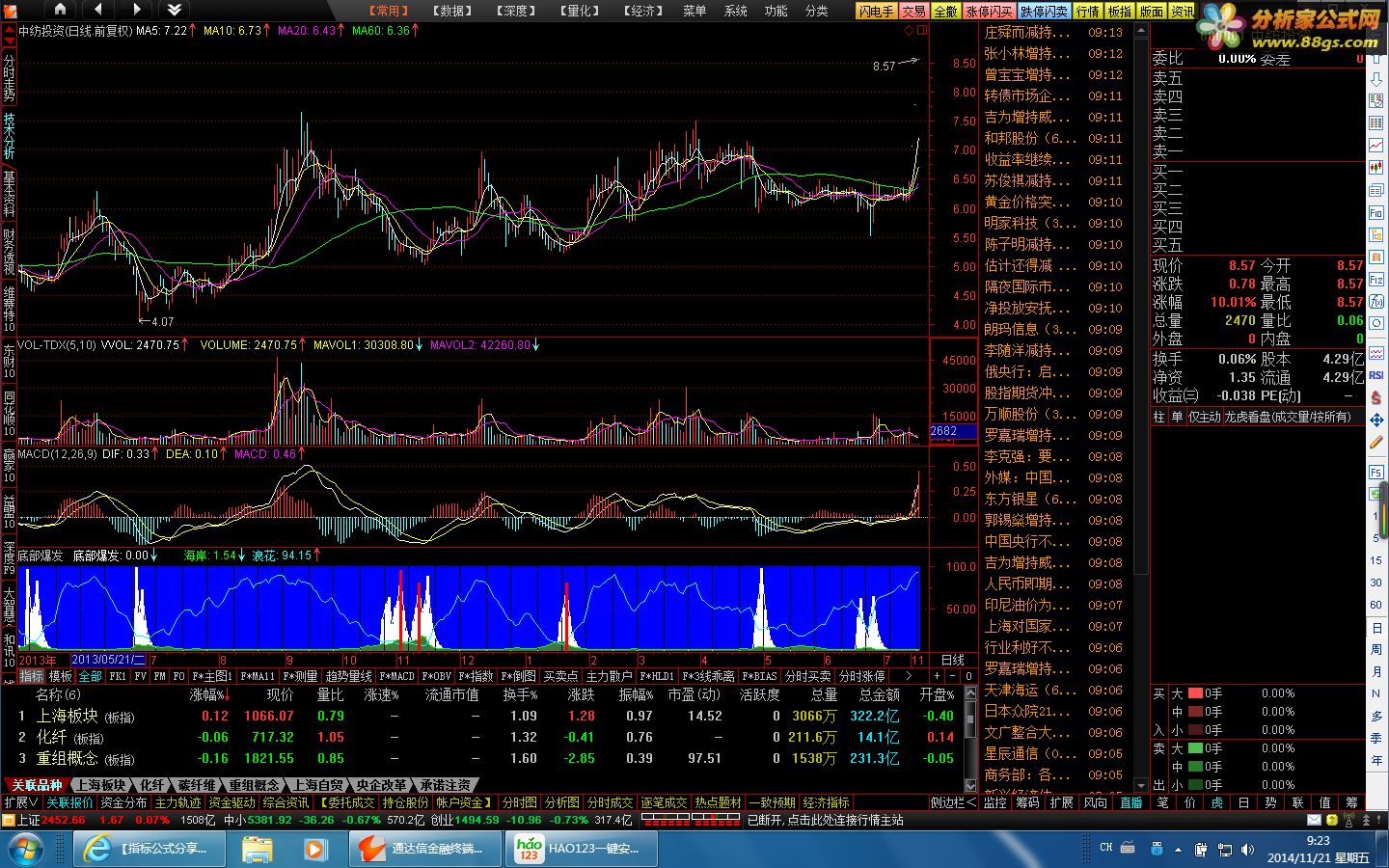Open the Windows Start menu
1389x868 pixels.
(25, 850)
